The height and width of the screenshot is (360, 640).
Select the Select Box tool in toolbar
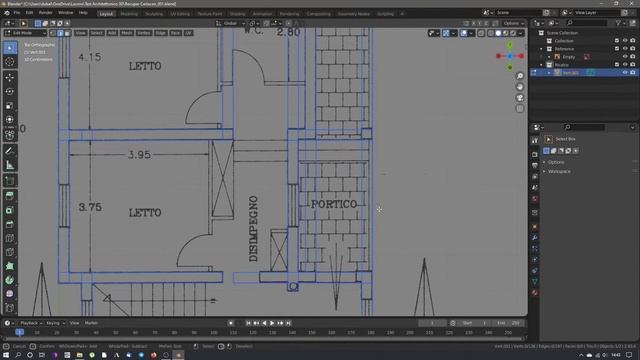(10, 48)
